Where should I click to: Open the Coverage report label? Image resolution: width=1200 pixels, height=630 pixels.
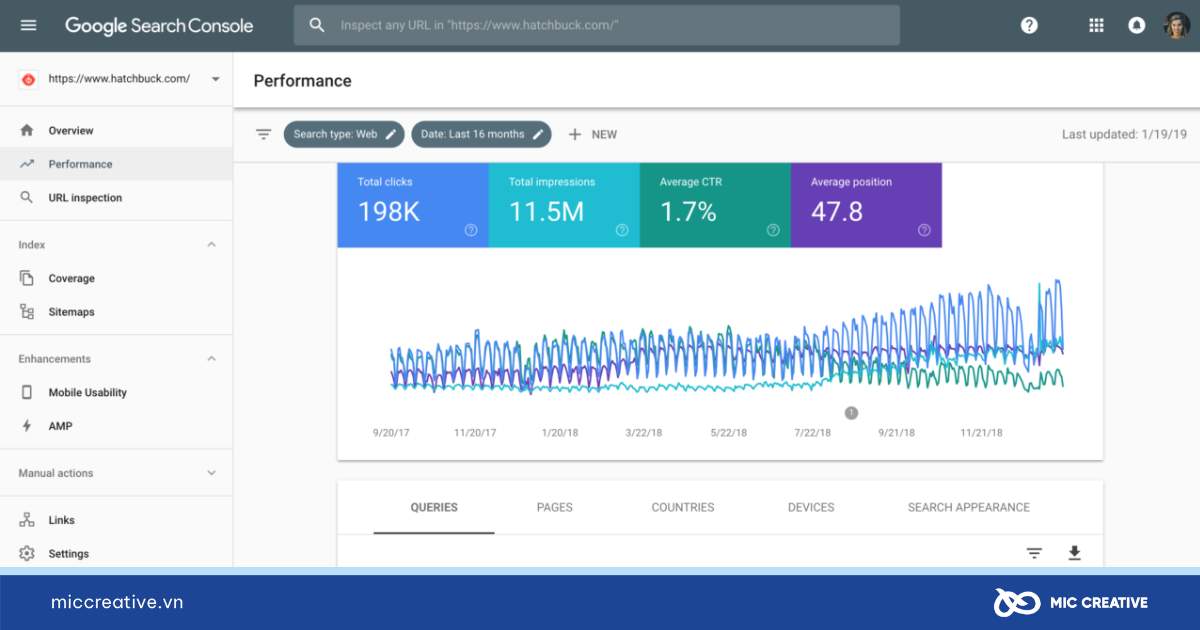72,278
